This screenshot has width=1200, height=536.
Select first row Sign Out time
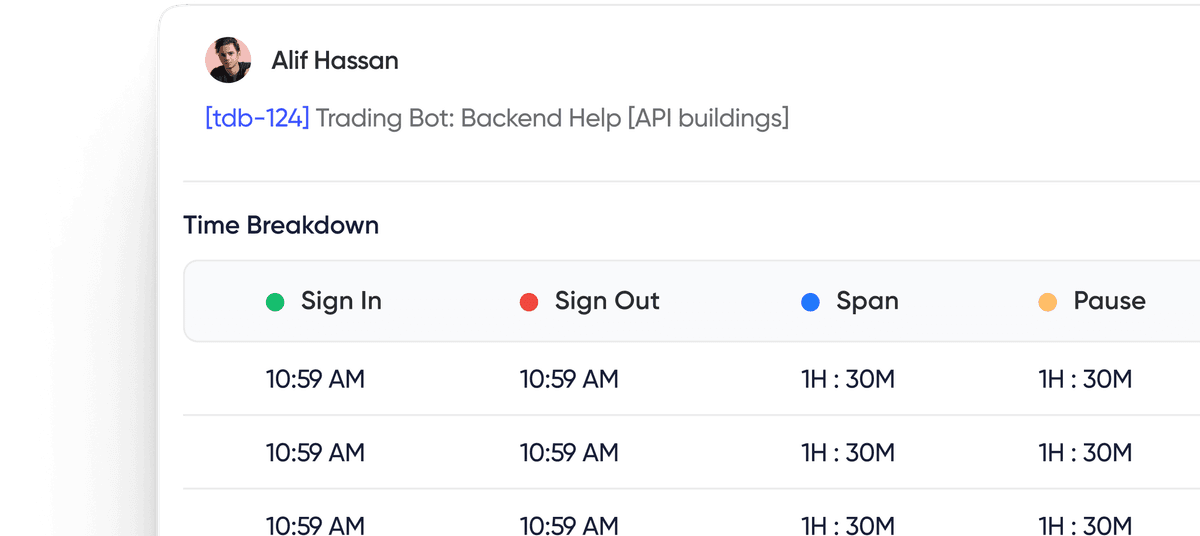pyautogui.click(x=569, y=379)
